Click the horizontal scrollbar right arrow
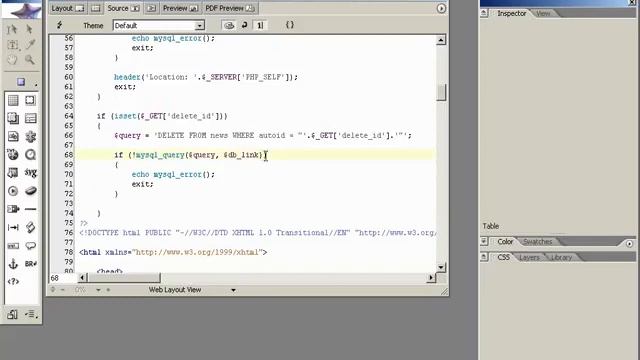This screenshot has width=640, height=360. [x=431, y=278]
